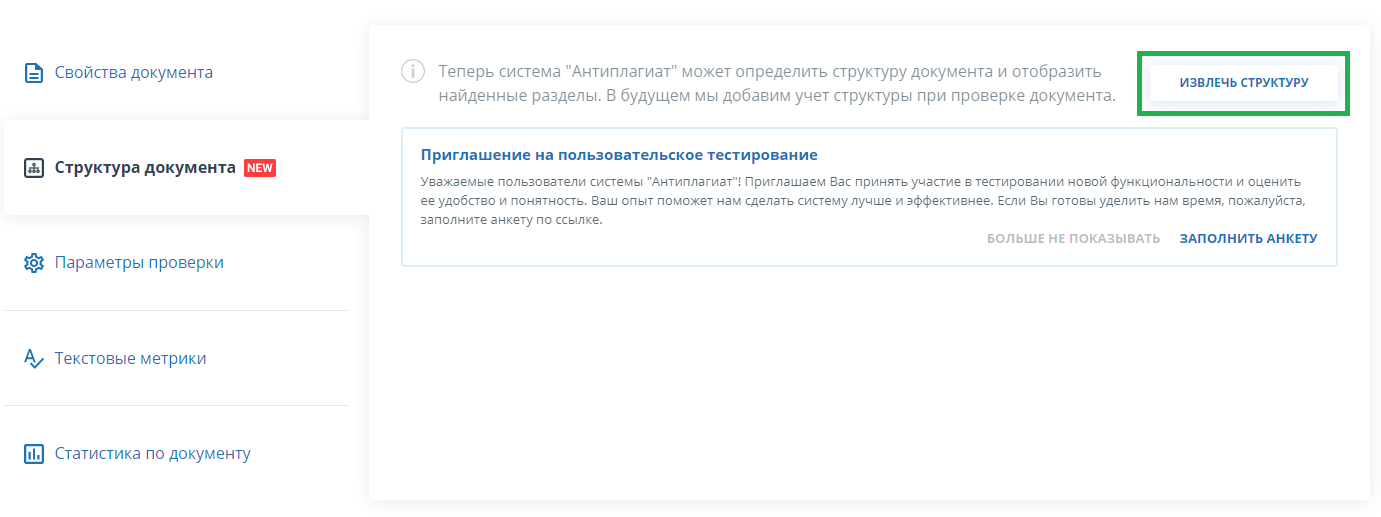Image resolution: width=1381 pixels, height=517 pixels.
Task: Click the document properties page icon
Action: [x=34, y=73]
